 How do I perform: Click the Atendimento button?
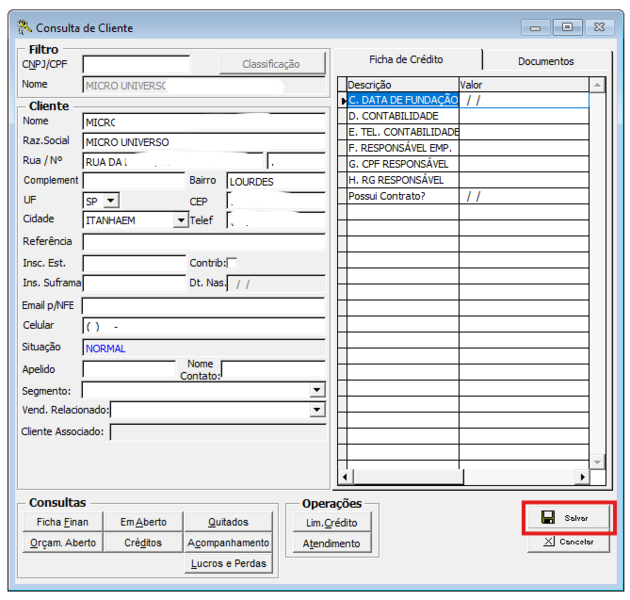pos(332,543)
